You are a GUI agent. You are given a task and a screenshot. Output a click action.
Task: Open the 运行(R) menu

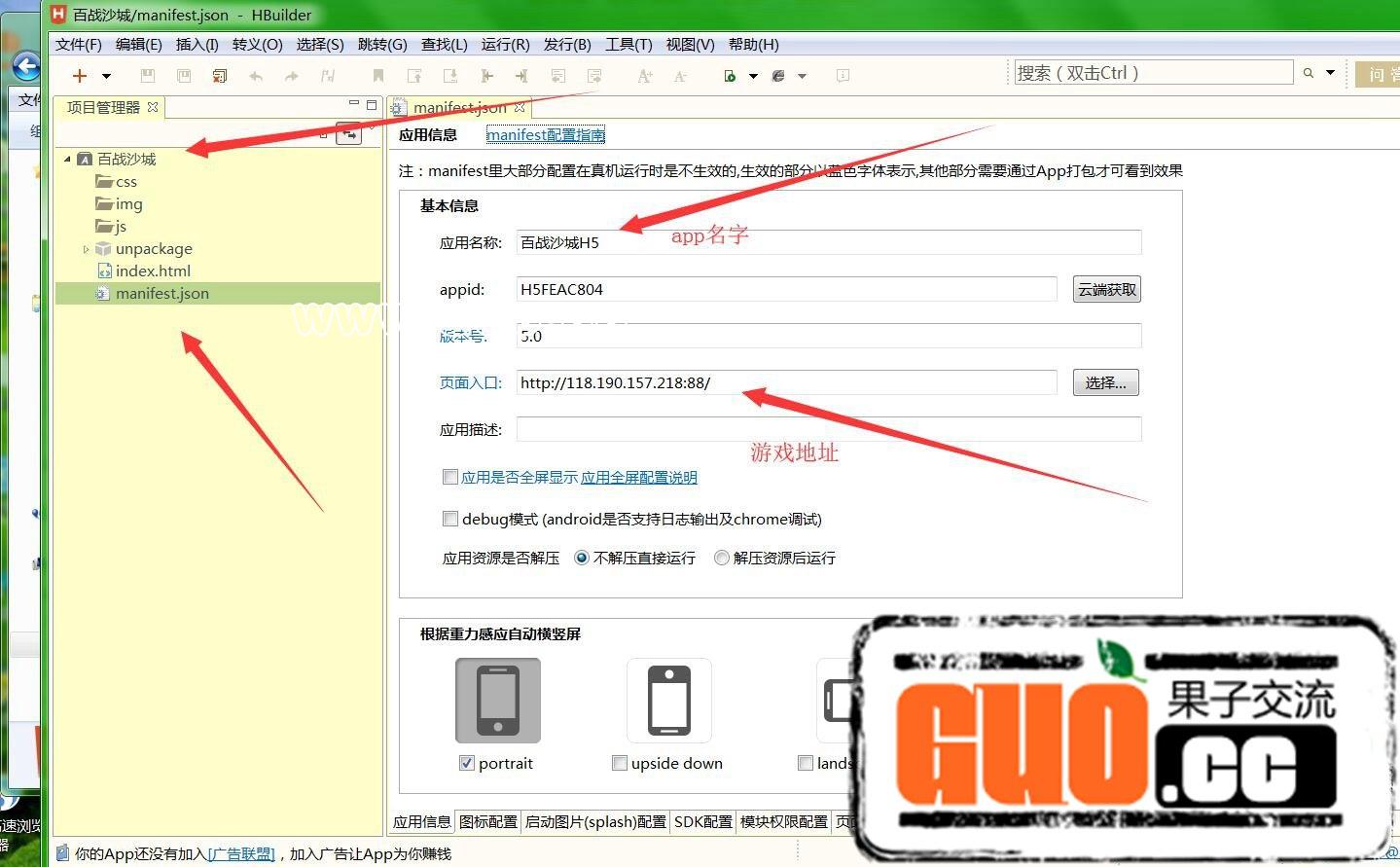pos(506,45)
